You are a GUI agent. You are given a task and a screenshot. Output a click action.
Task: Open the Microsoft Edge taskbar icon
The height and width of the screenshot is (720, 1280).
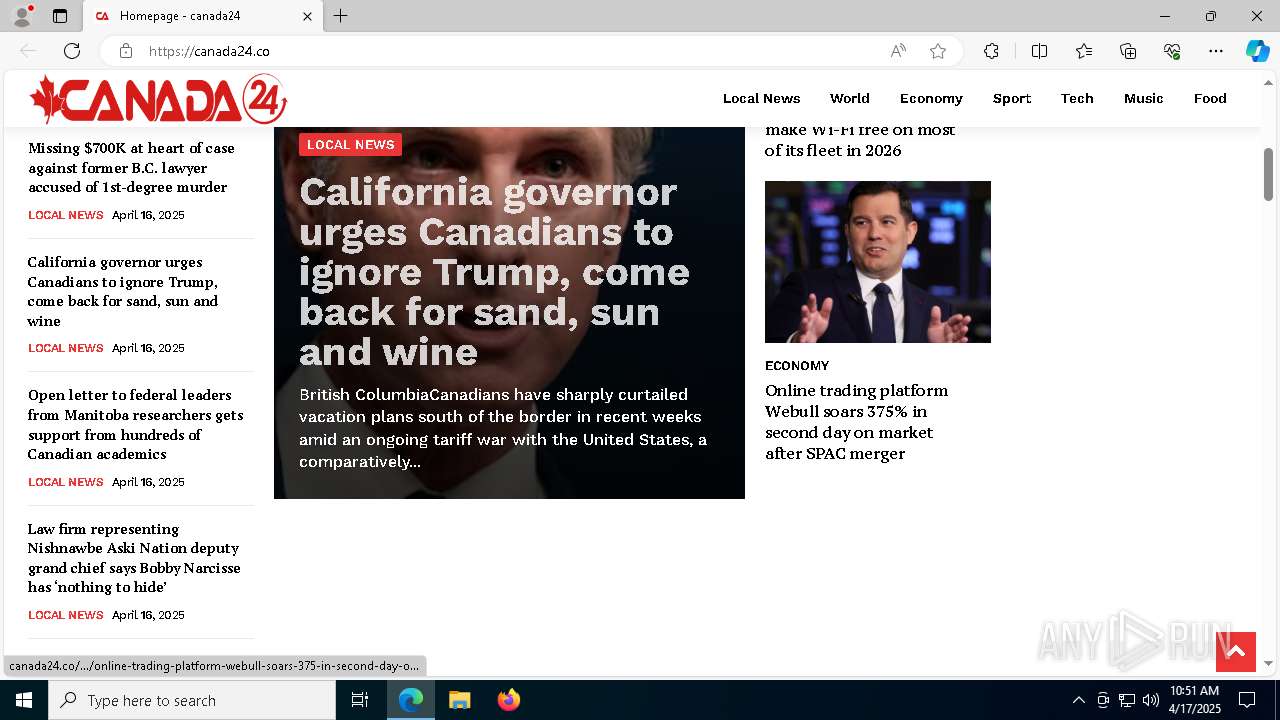tap(411, 700)
